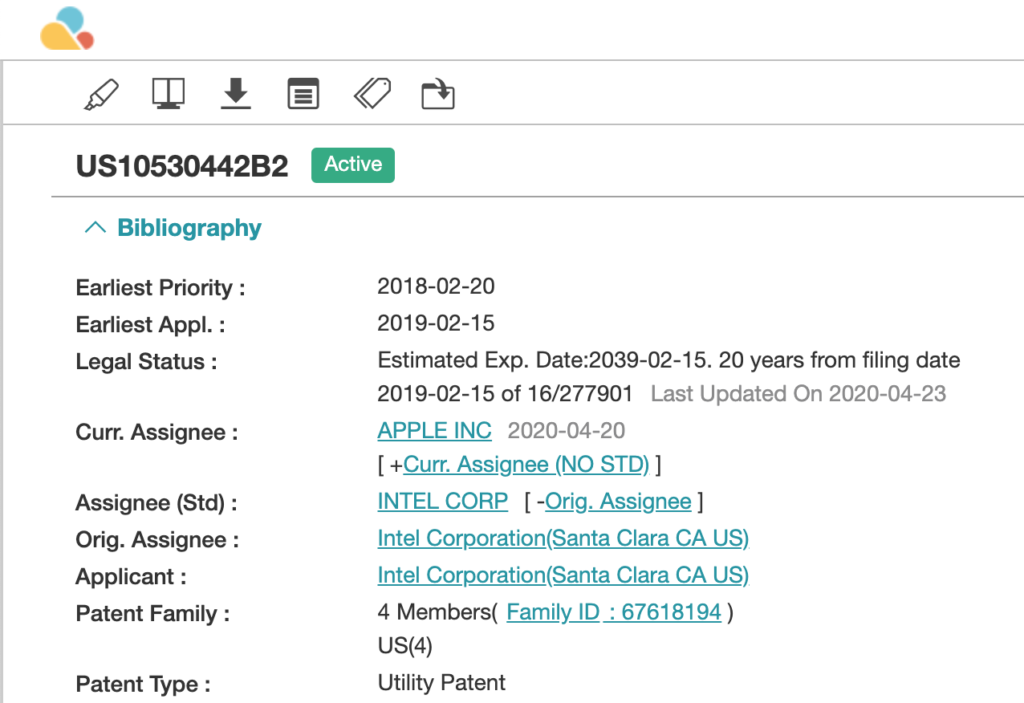This screenshot has width=1024, height=703.
Task: Click the bracketed Orig. Assignee link
Action: [x=618, y=501]
